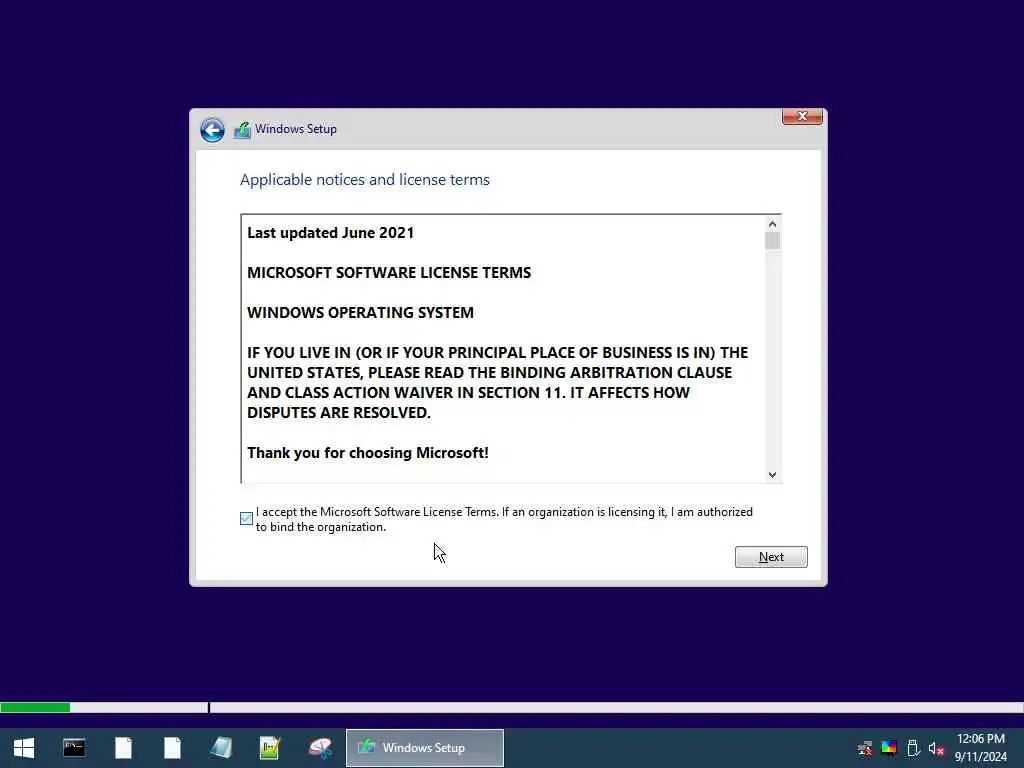The image size is (1024, 768).
Task: Click 'Applicable notices and license terms' heading
Action: [x=364, y=180]
